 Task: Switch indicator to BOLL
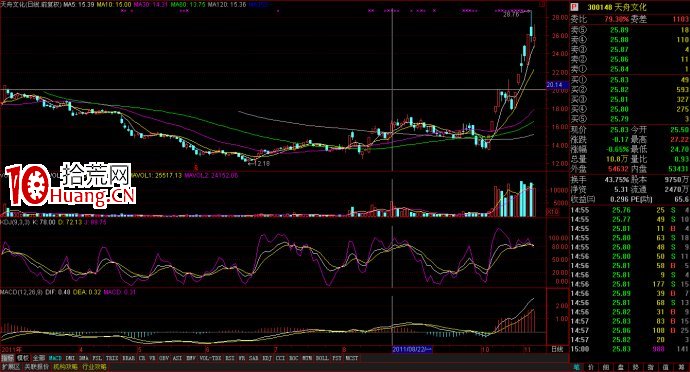[322, 358]
